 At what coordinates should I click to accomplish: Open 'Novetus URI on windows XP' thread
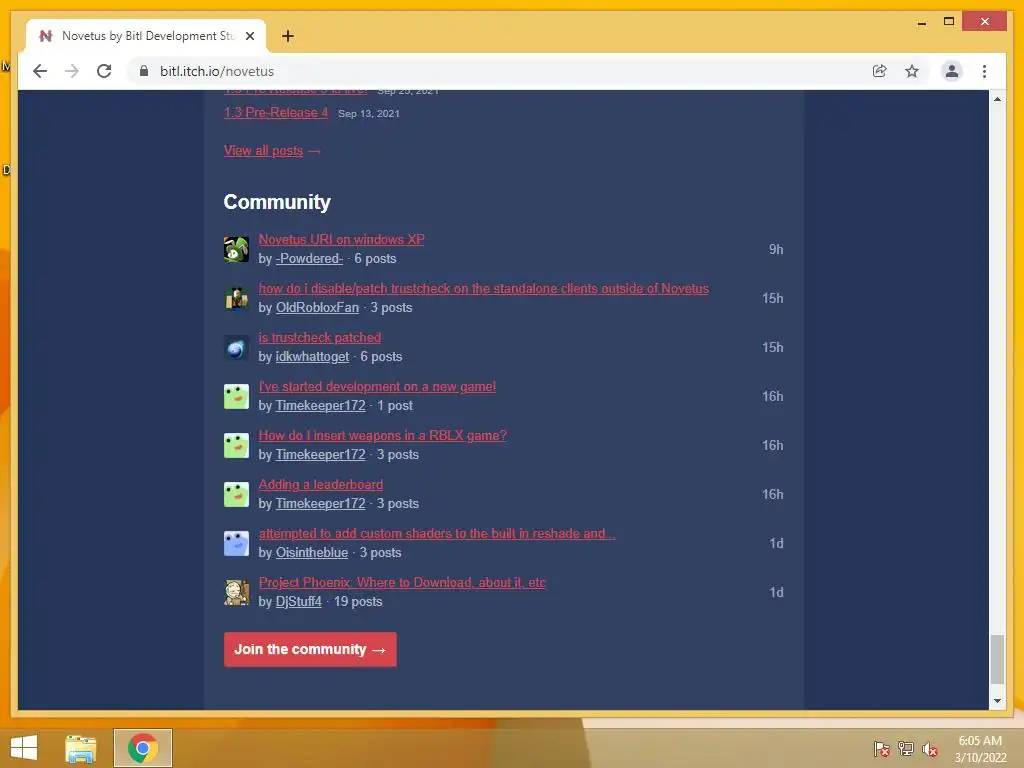[341, 240]
